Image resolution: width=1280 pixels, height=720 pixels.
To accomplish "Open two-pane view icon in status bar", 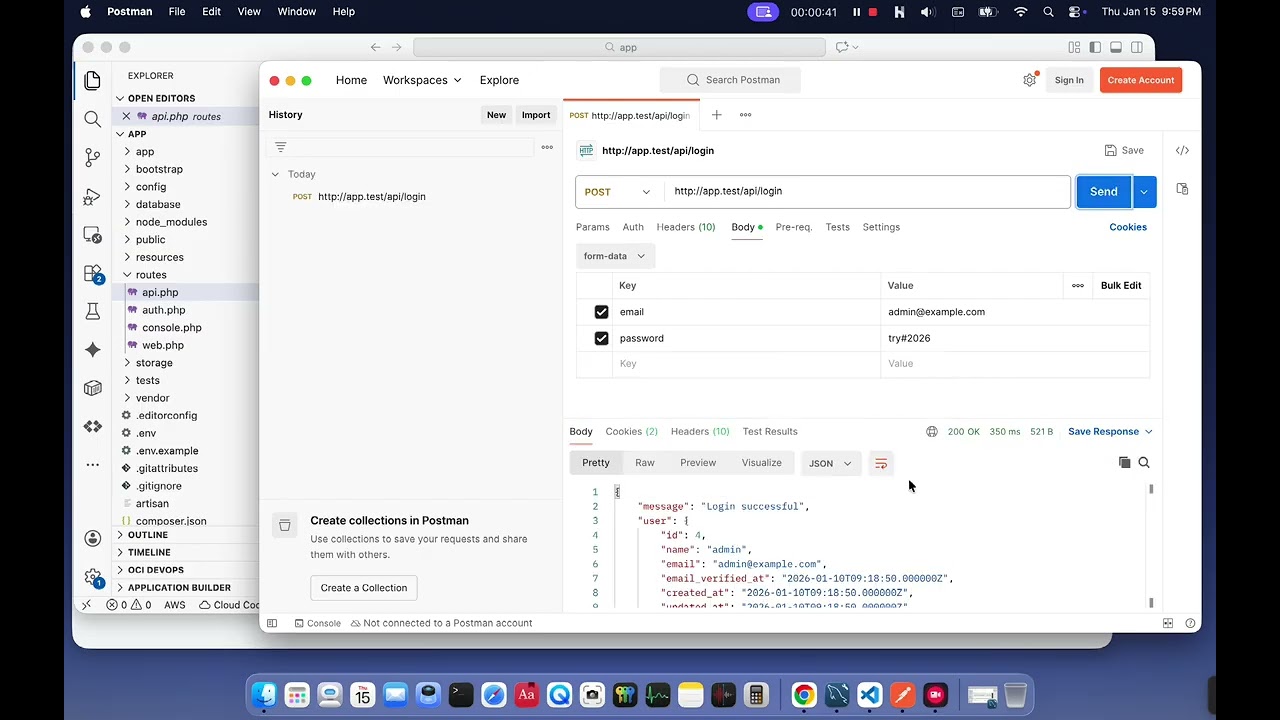I will tap(1168, 623).
